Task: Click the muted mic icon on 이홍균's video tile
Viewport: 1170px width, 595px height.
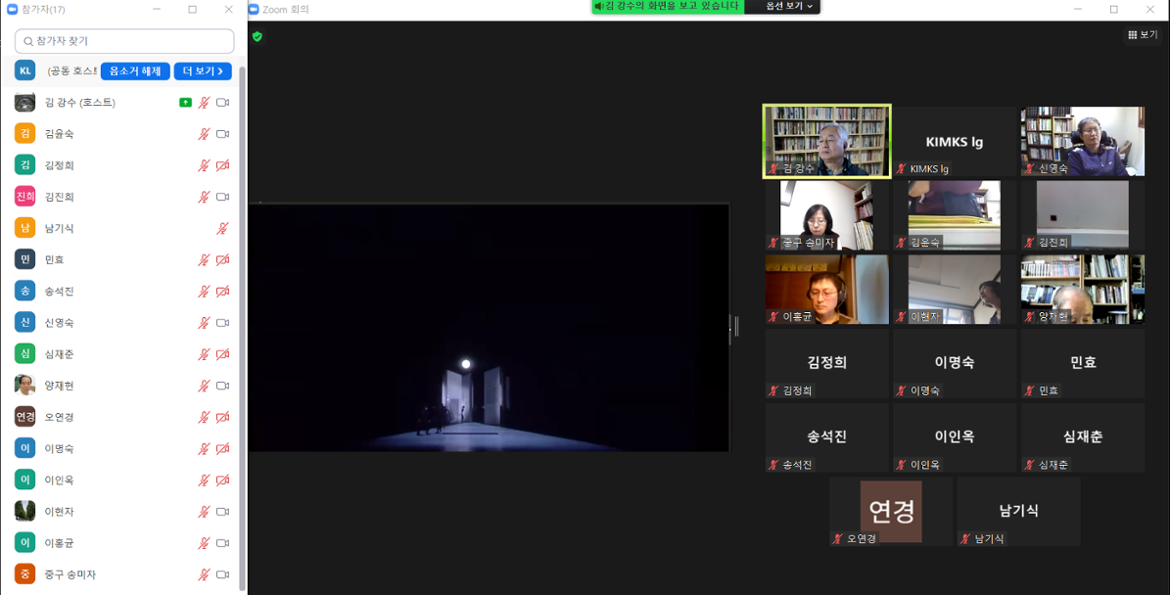Action: click(772, 317)
